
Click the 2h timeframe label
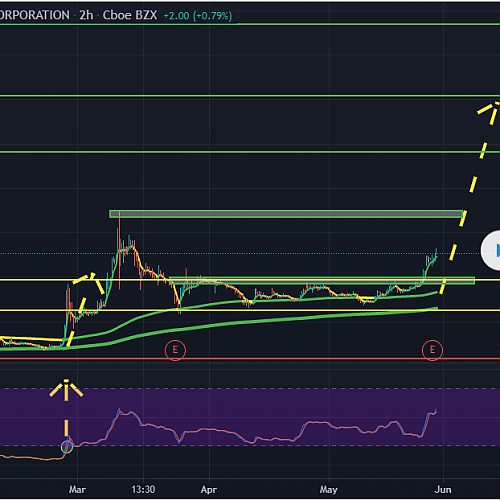point(86,15)
